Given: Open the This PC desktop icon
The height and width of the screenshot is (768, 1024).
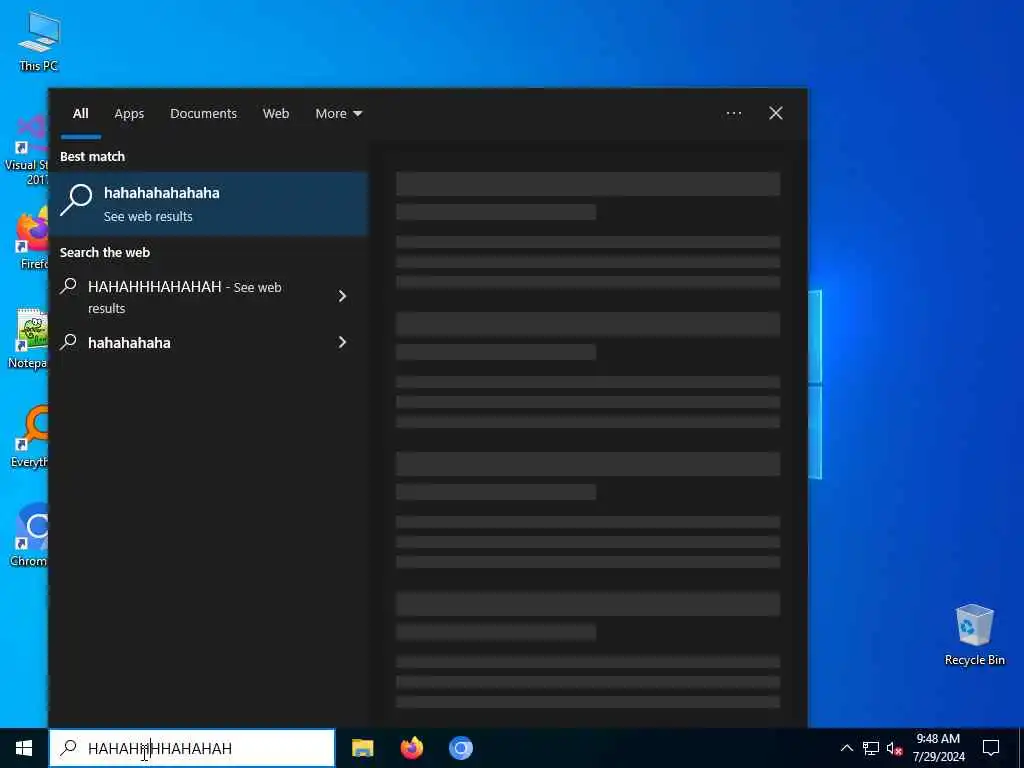Looking at the screenshot, I should click(x=39, y=41).
